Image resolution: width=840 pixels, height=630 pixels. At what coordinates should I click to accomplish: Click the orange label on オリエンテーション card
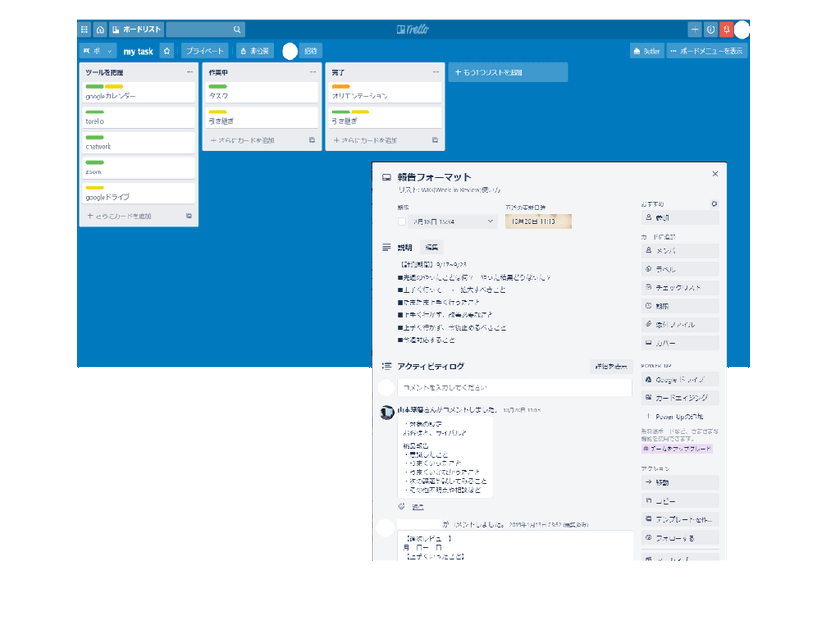(x=341, y=86)
